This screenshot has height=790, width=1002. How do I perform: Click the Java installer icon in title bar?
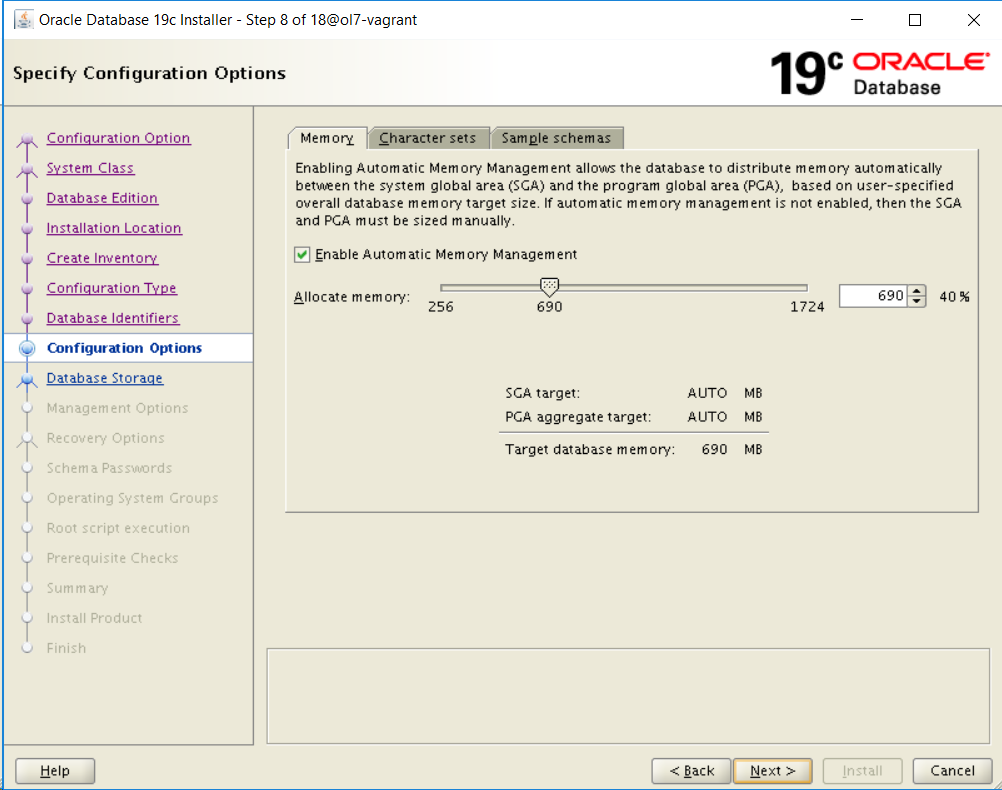(x=24, y=20)
